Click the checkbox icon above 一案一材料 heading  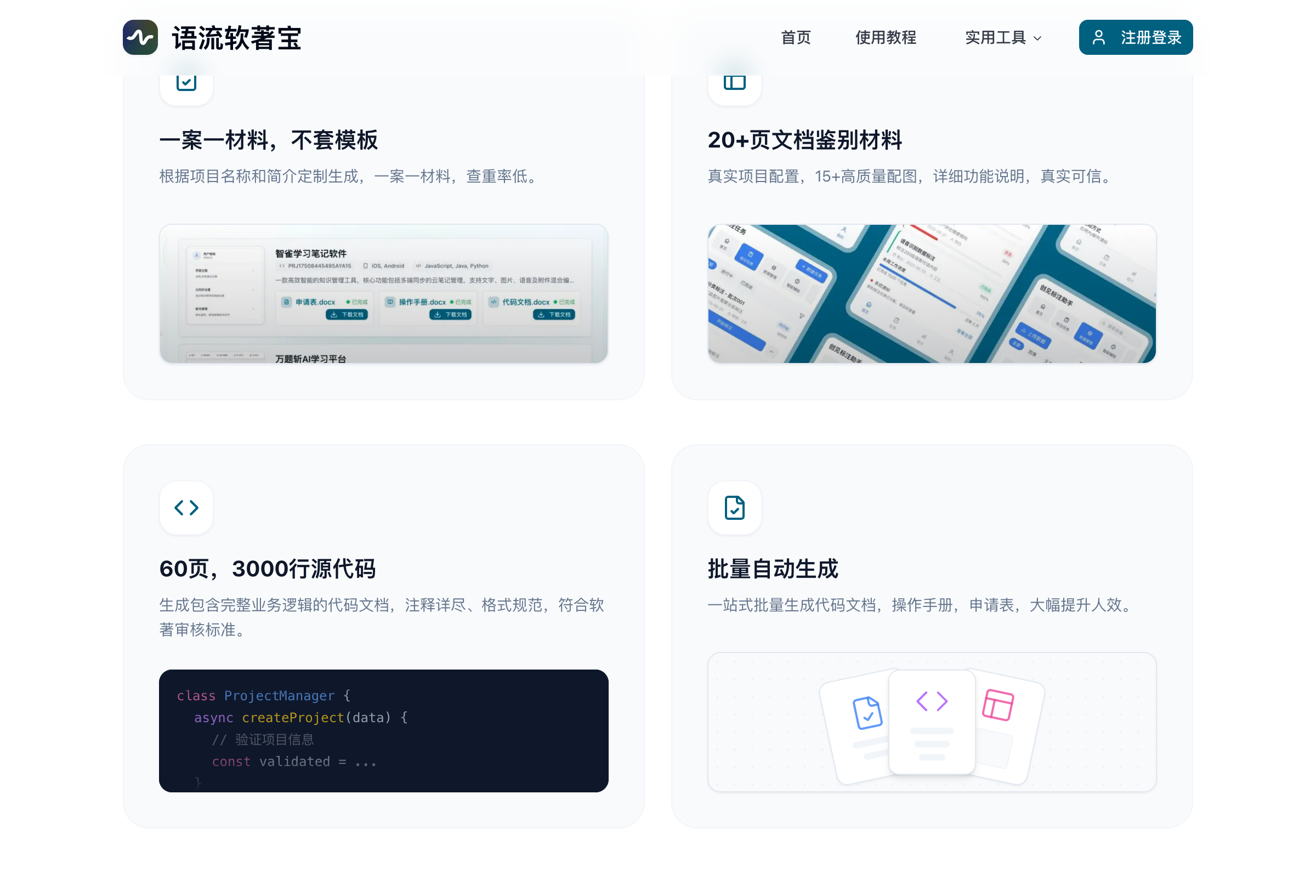186,83
